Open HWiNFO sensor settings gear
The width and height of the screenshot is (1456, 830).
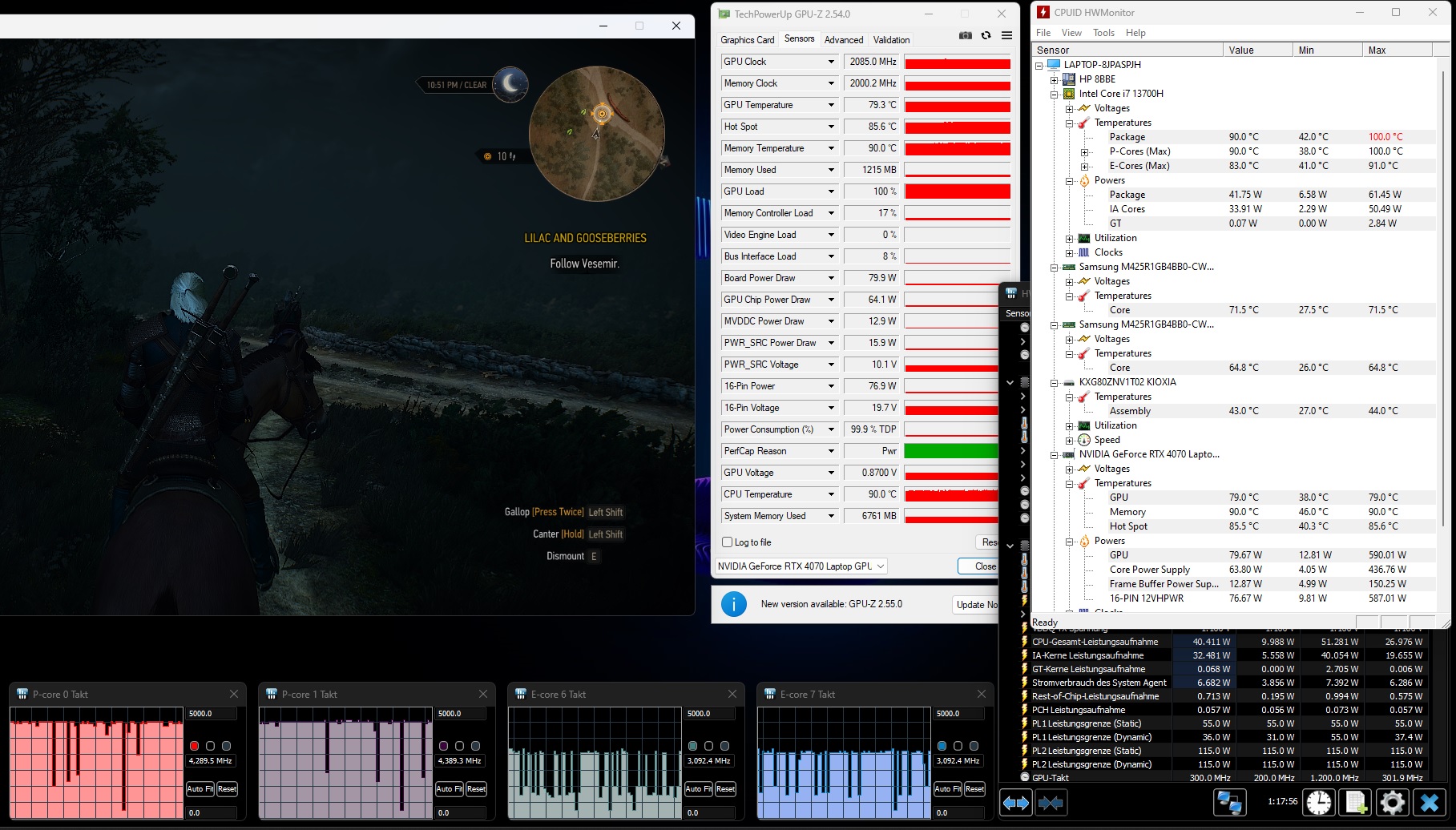(x=1393, y=802)
